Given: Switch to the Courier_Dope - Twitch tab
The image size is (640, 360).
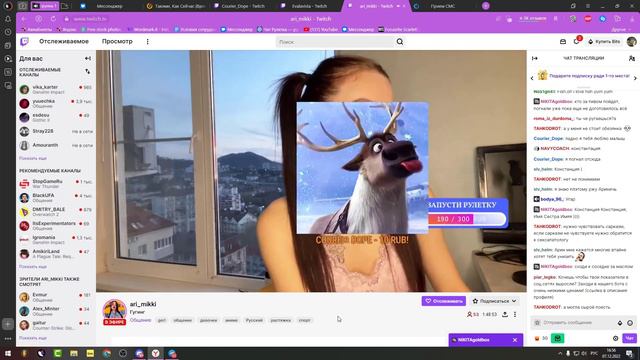Looking at the screenshot, I should (243, 6).
